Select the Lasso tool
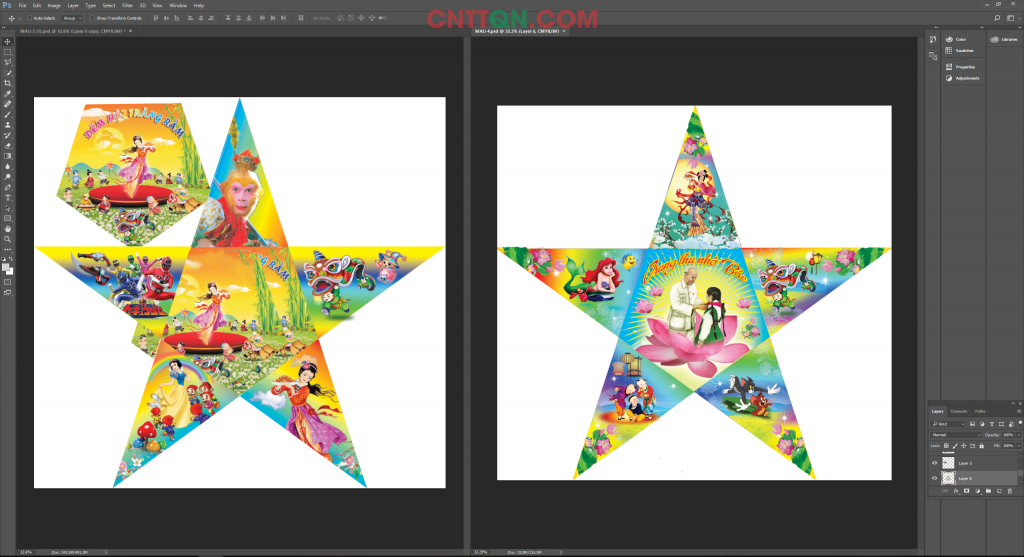 (8, 63)
